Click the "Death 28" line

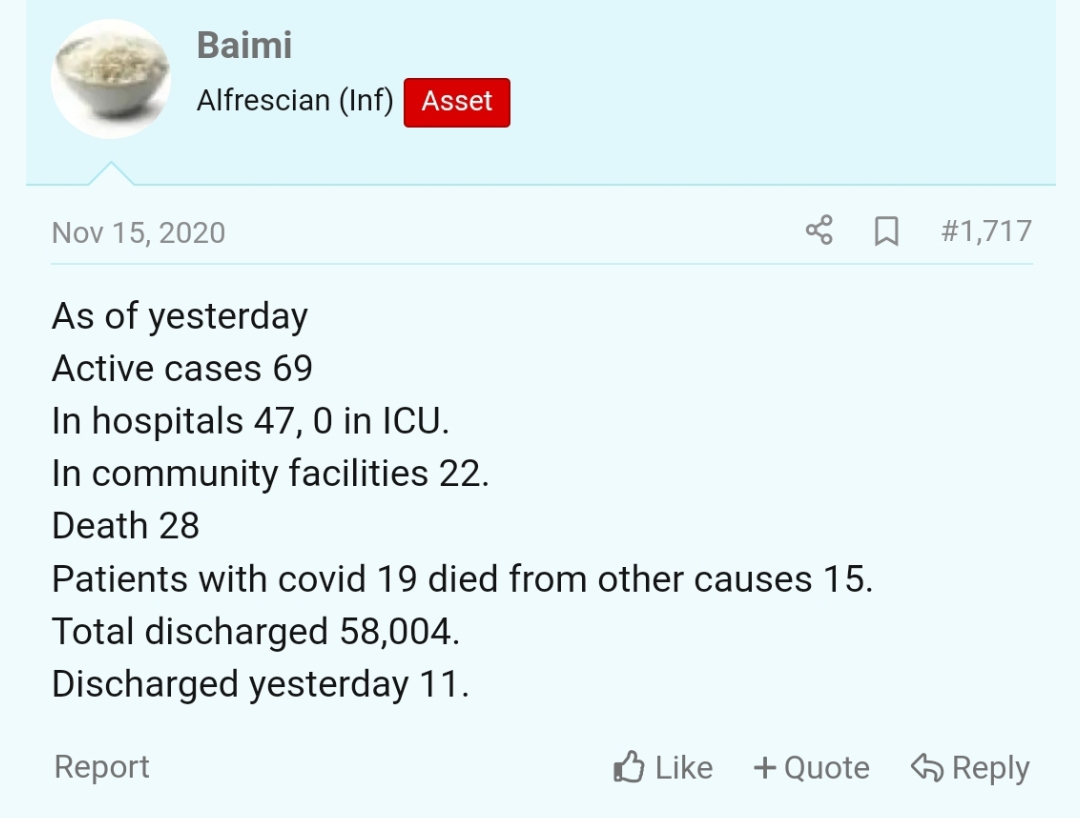pos(126,526)
